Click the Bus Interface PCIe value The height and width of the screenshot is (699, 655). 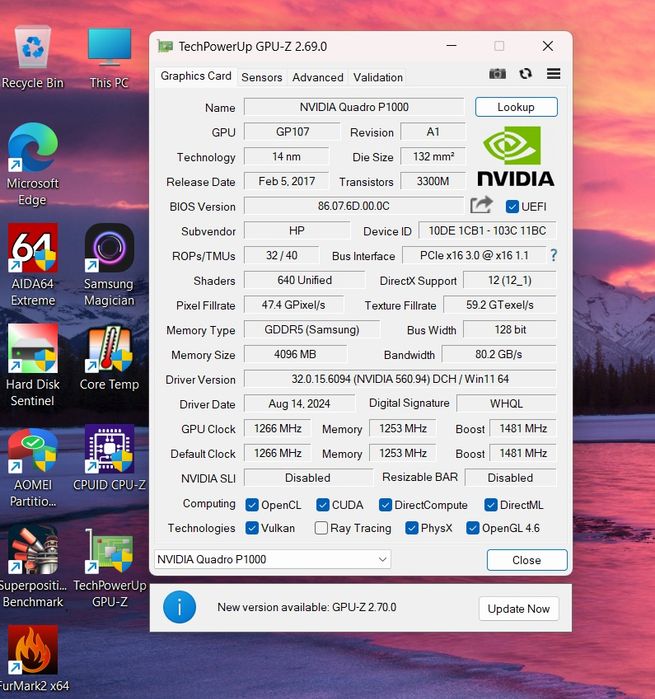pyautogui.click(x=474, y=255)
